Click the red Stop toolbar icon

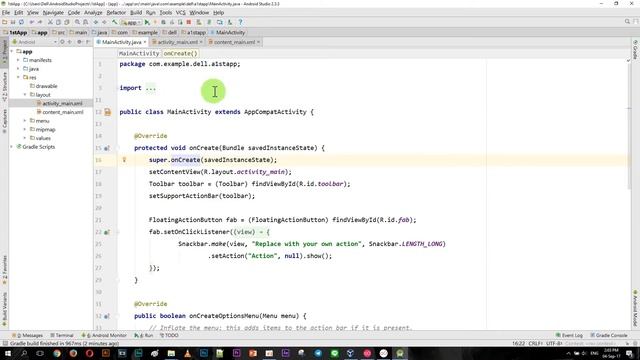click(x=189, y=22)
